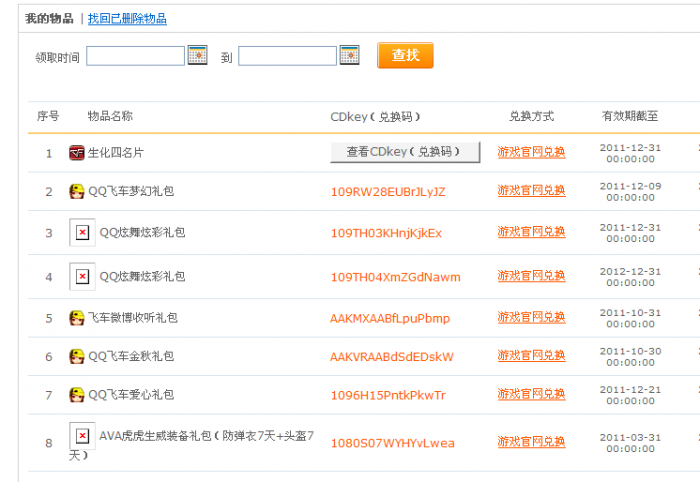Open the end date calendar picker
This screenshot has height=482, width=700.
[350, 55]
